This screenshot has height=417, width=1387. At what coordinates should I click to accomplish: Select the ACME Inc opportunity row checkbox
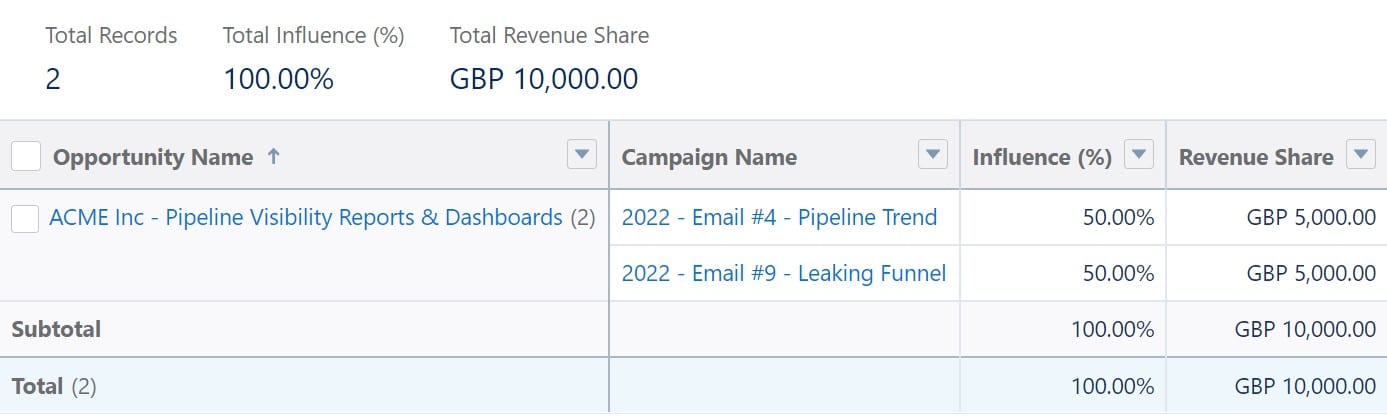tap(25, 218)
